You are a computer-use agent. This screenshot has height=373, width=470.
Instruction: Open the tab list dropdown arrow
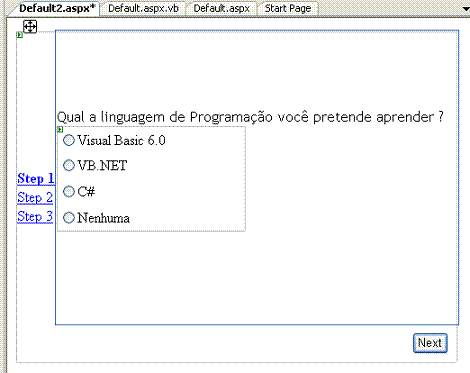pyautogui.click(x=466, y=9)
